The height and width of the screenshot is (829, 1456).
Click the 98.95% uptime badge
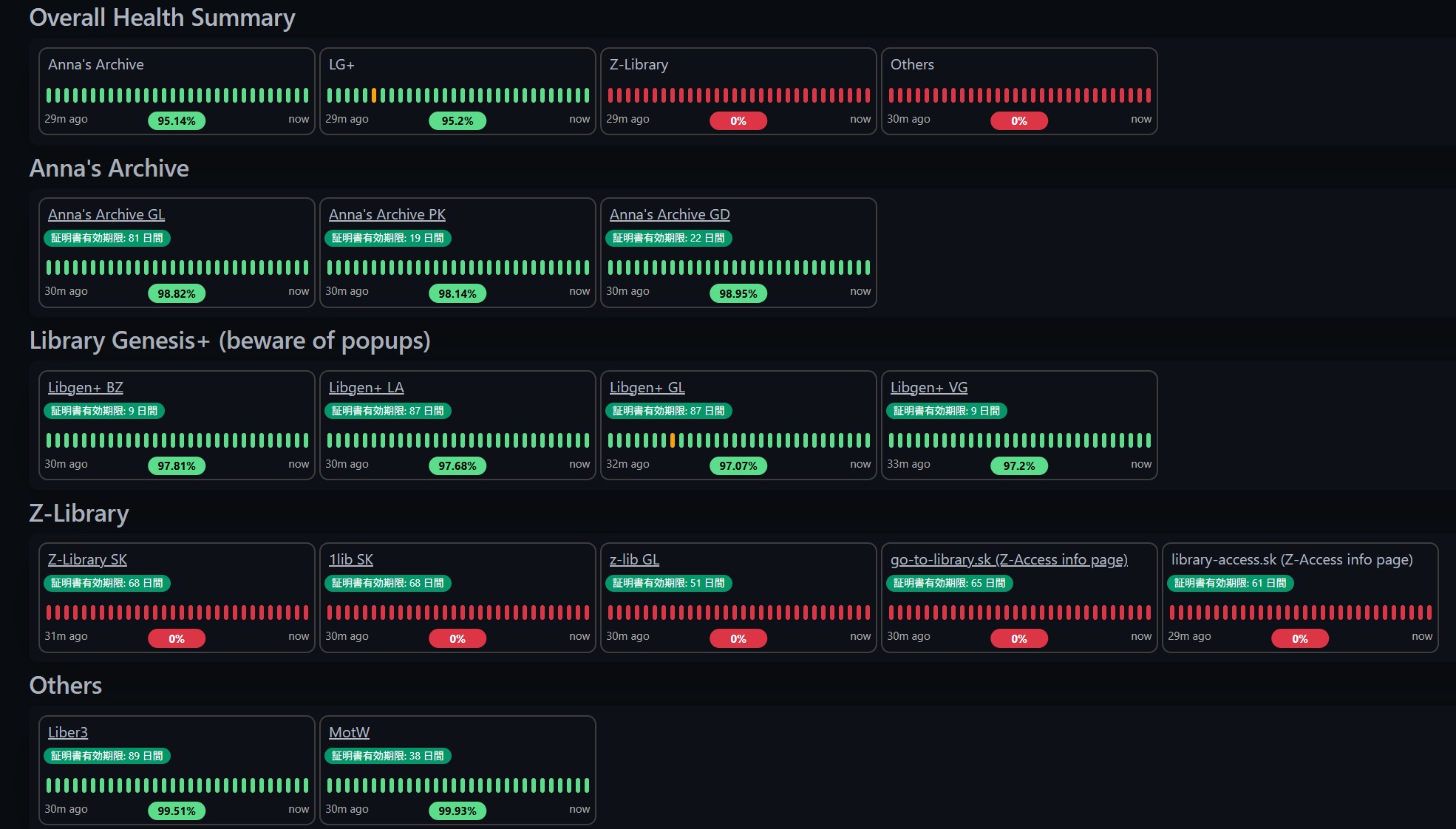click(738, 293)
